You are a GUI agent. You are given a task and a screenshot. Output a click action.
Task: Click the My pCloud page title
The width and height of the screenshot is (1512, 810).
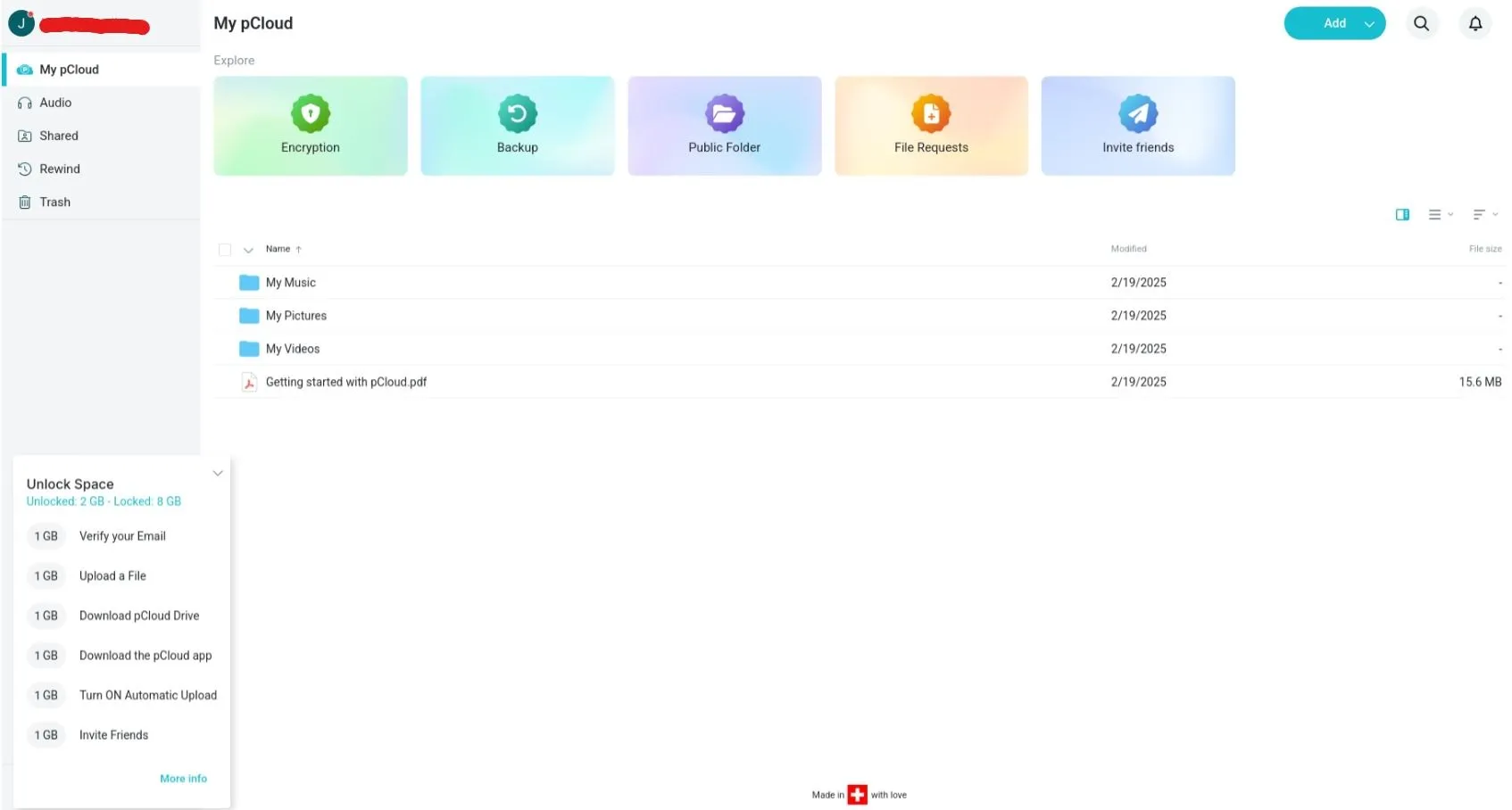pyautogui.click(x=253, y=23)
